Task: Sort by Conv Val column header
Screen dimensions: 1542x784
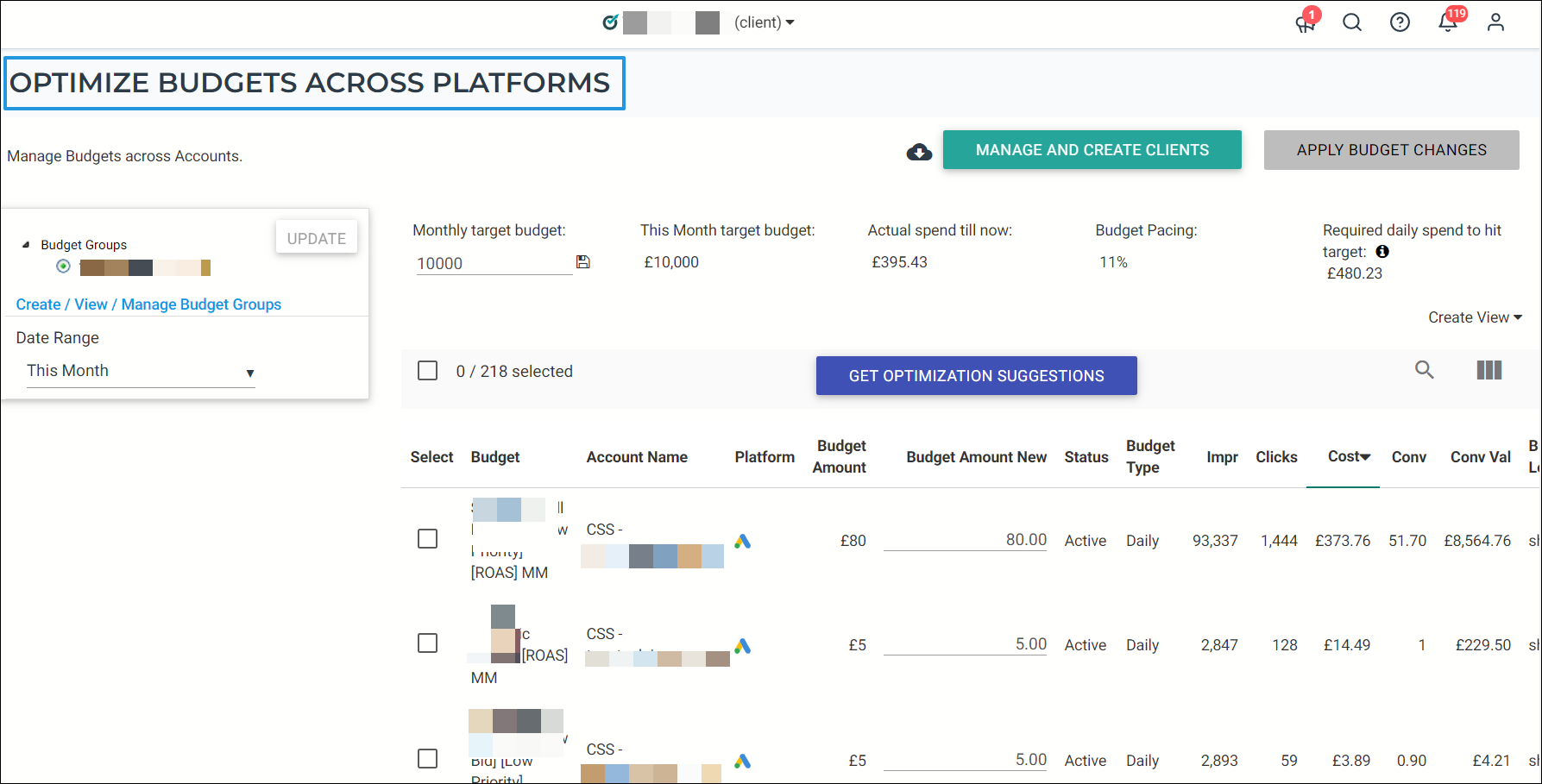Action: coord(1481,457)
